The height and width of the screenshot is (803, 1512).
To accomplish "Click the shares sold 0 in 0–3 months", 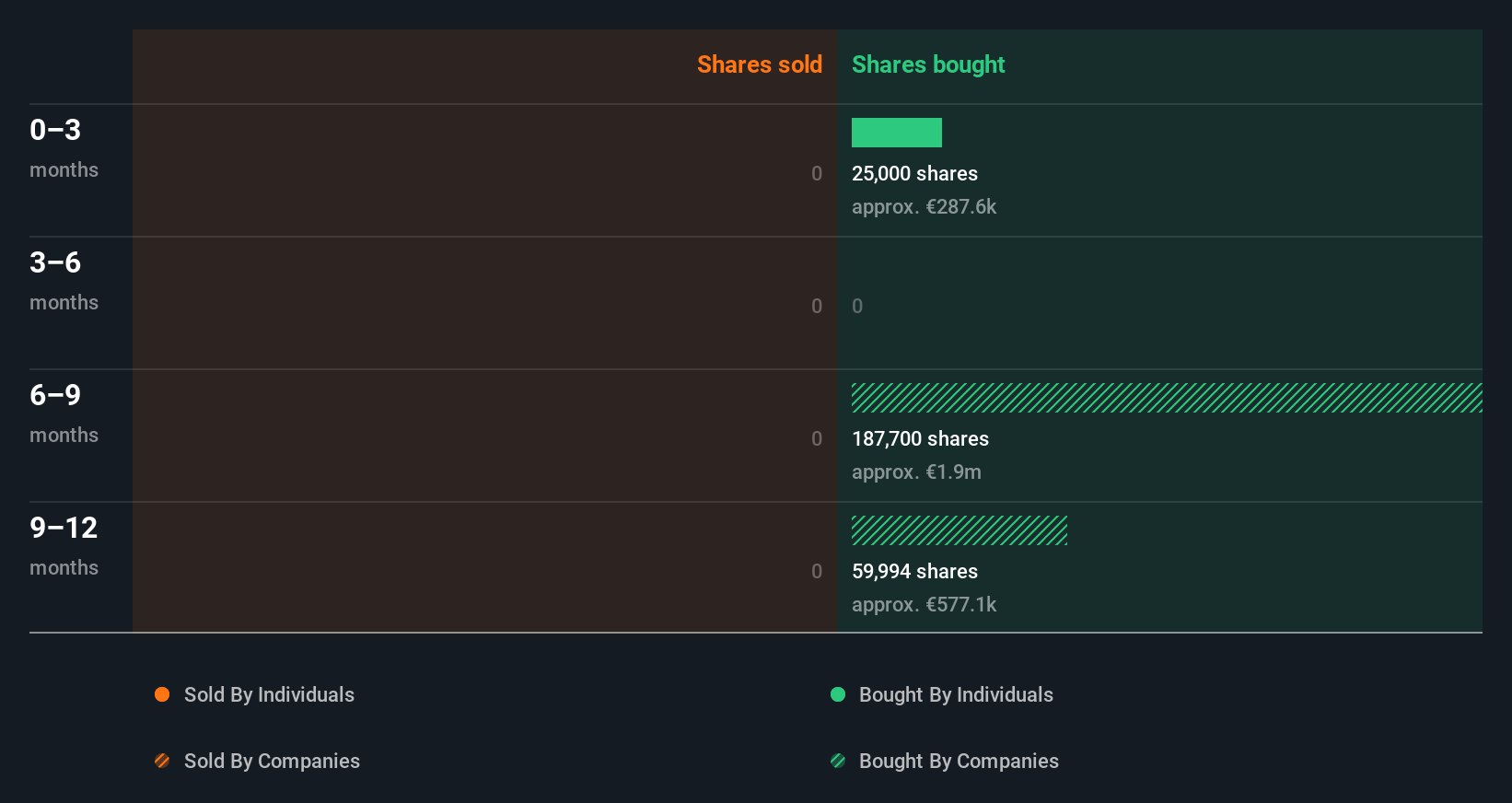I will click(817, 173).
